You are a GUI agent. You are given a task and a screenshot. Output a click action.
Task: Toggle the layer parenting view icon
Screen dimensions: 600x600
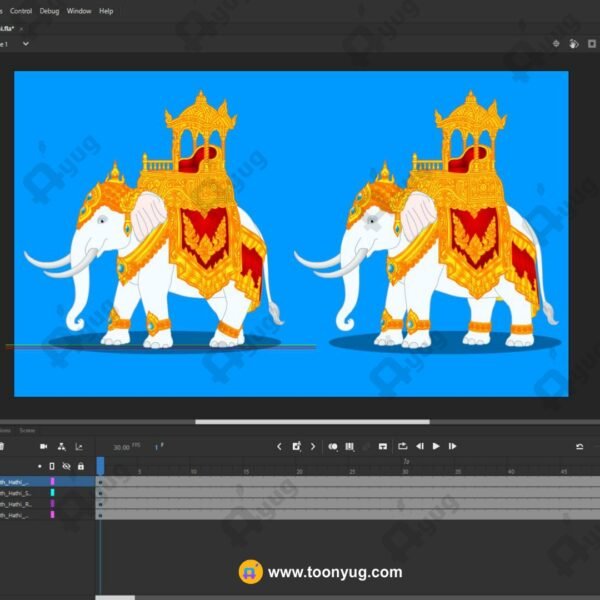(x=62, y=447)
